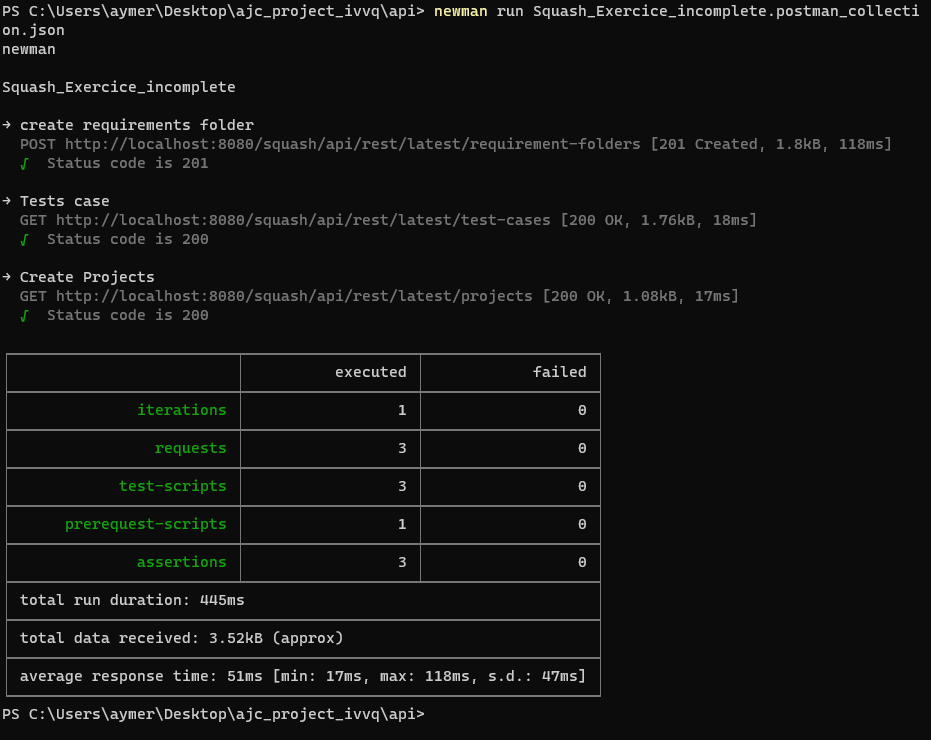The image size is (931, 740).
Task: Click the arrow before Create Projects
Action: point(7,277)
